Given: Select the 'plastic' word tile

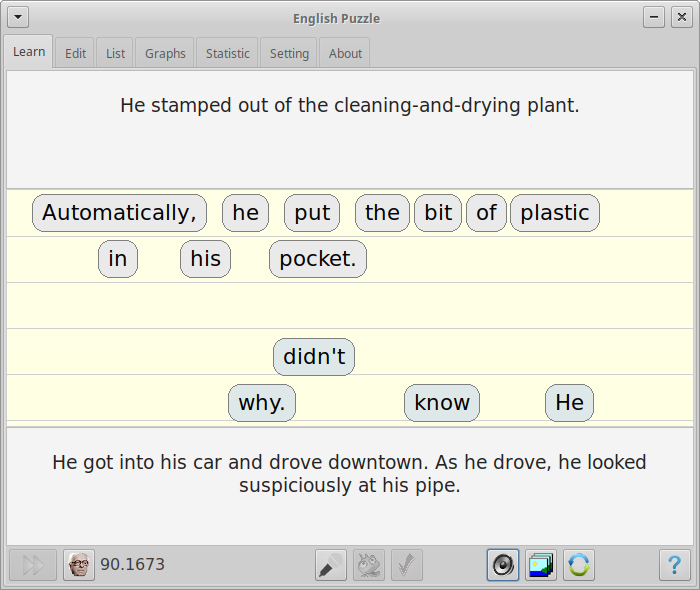Looking at the screenshot, I should click(x=555, y=213).
